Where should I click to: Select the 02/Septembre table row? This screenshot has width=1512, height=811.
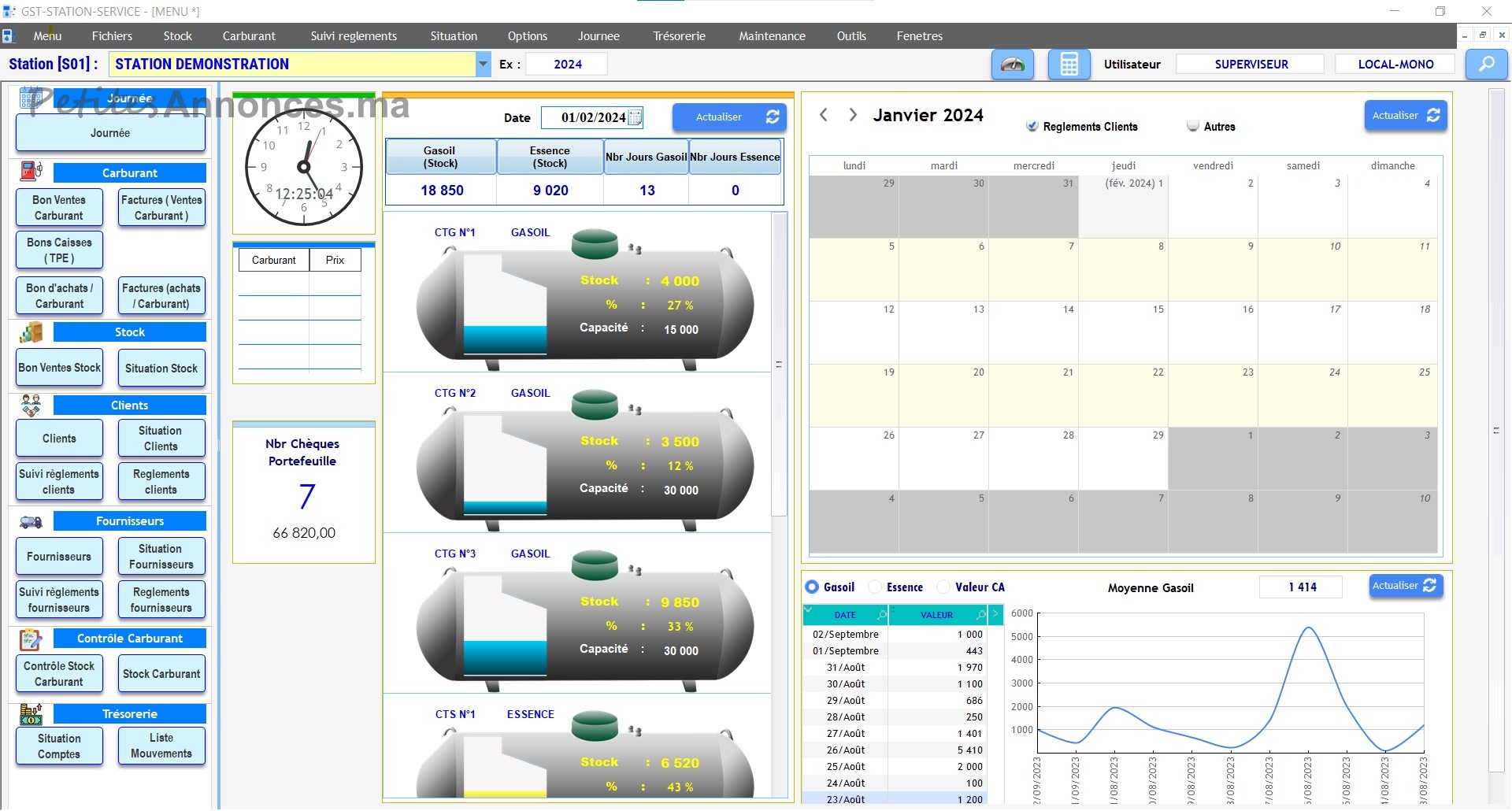(x=895, y=635)
